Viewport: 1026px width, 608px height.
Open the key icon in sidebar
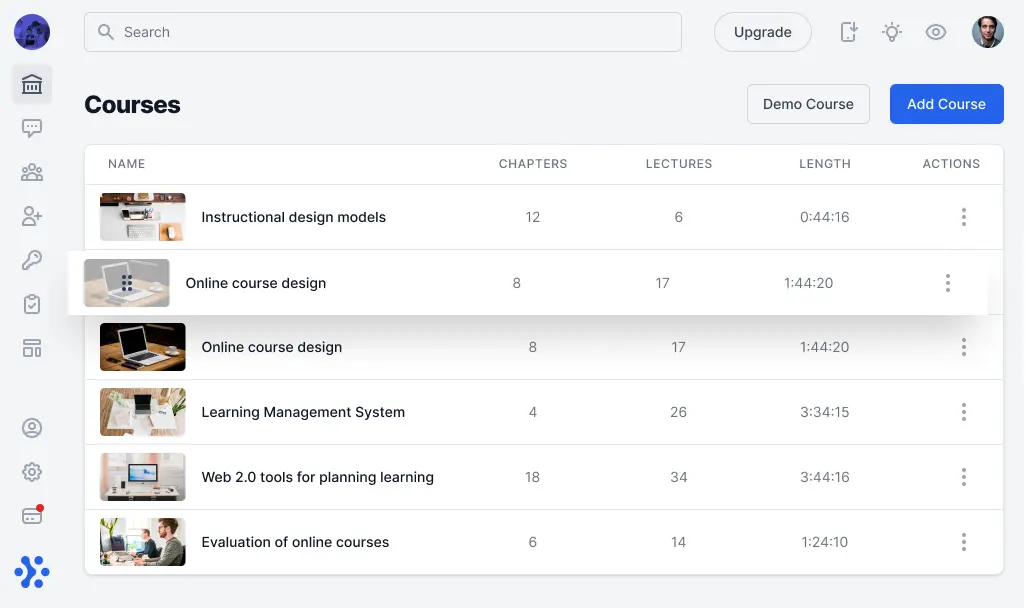click(32, 260)
